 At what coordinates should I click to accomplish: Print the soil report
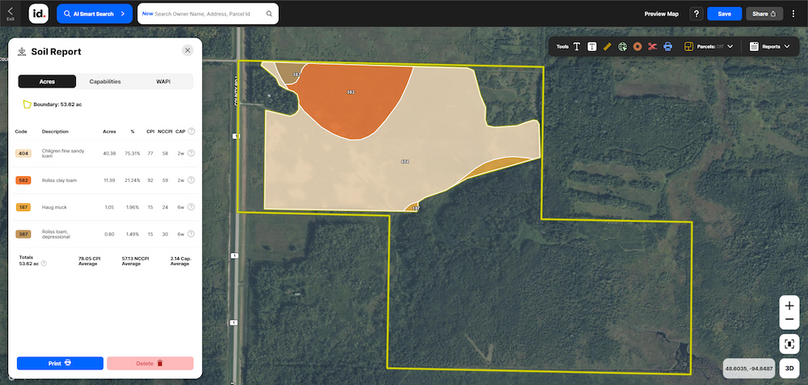[60, 363]
